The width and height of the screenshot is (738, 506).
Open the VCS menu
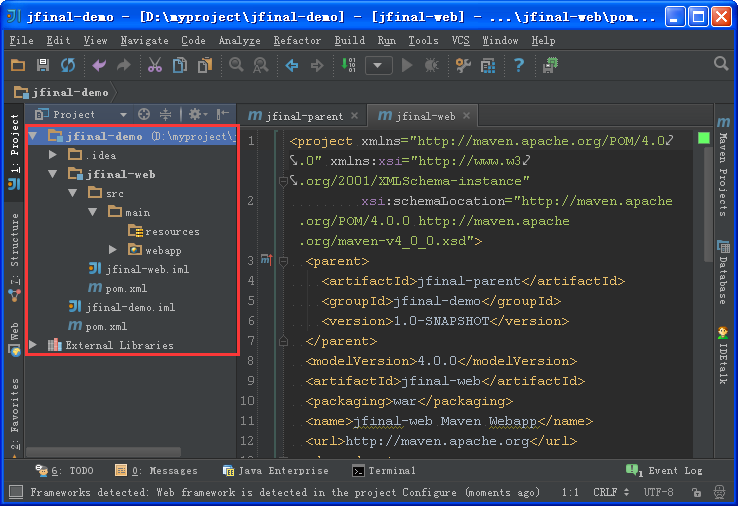coord(461,40)
